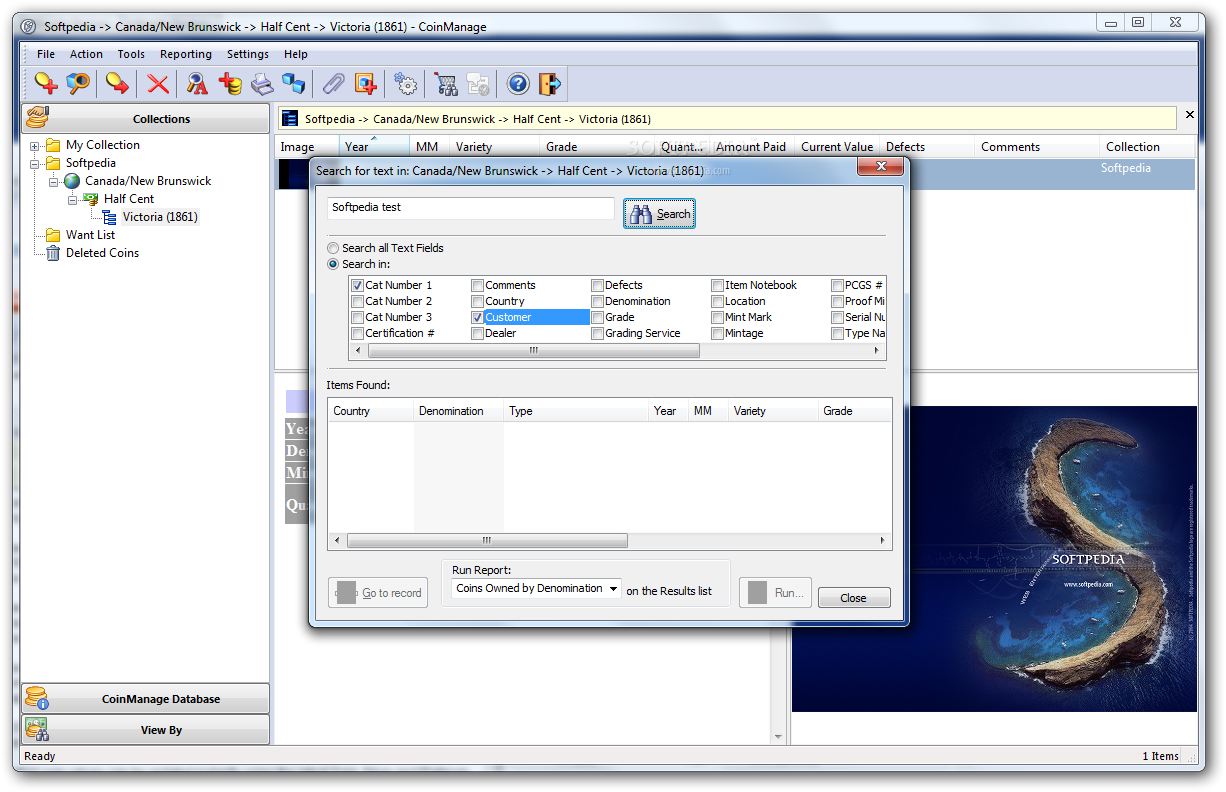Click the Print toolbar icon

tap(262, 84)
